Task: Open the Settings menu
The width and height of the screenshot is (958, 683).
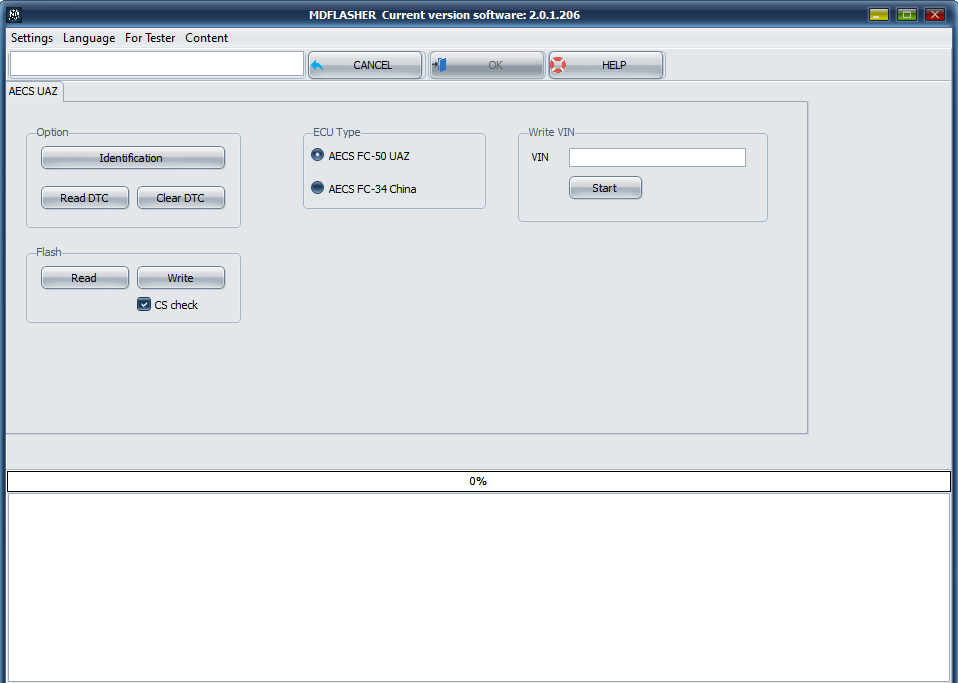Action: click(32, 38)
